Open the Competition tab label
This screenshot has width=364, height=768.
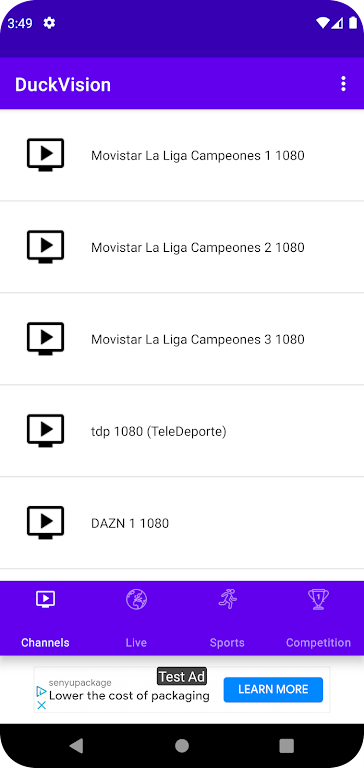pos(318,643)
